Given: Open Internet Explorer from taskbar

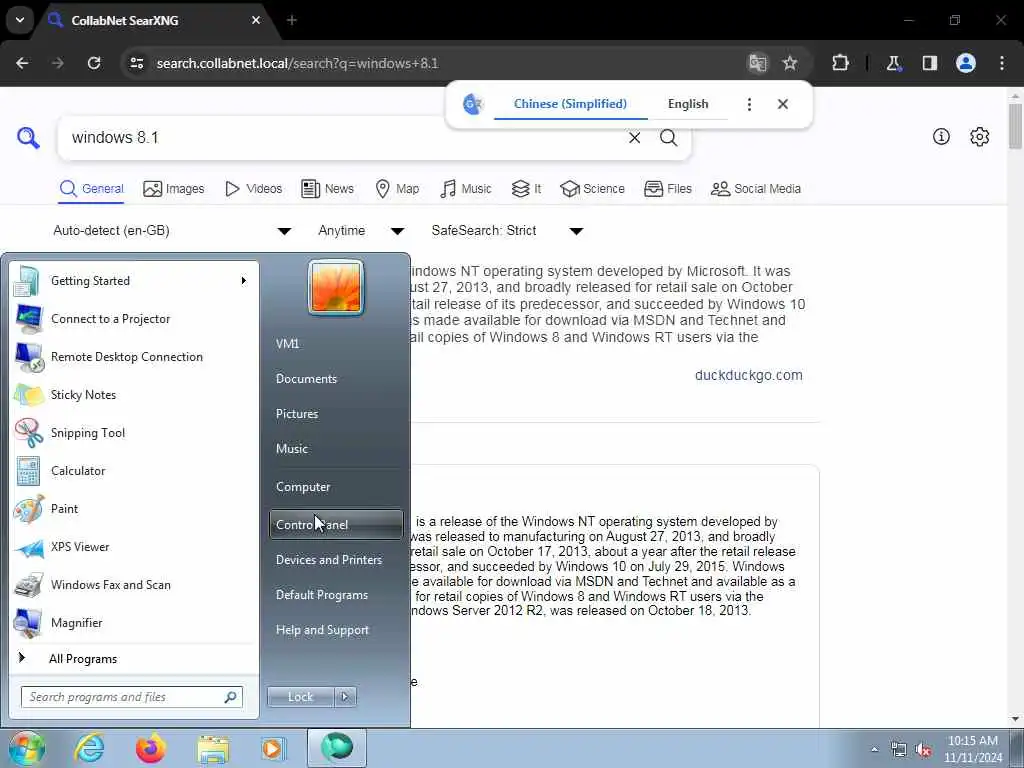Looking at the screenshot, I should 89,748.
